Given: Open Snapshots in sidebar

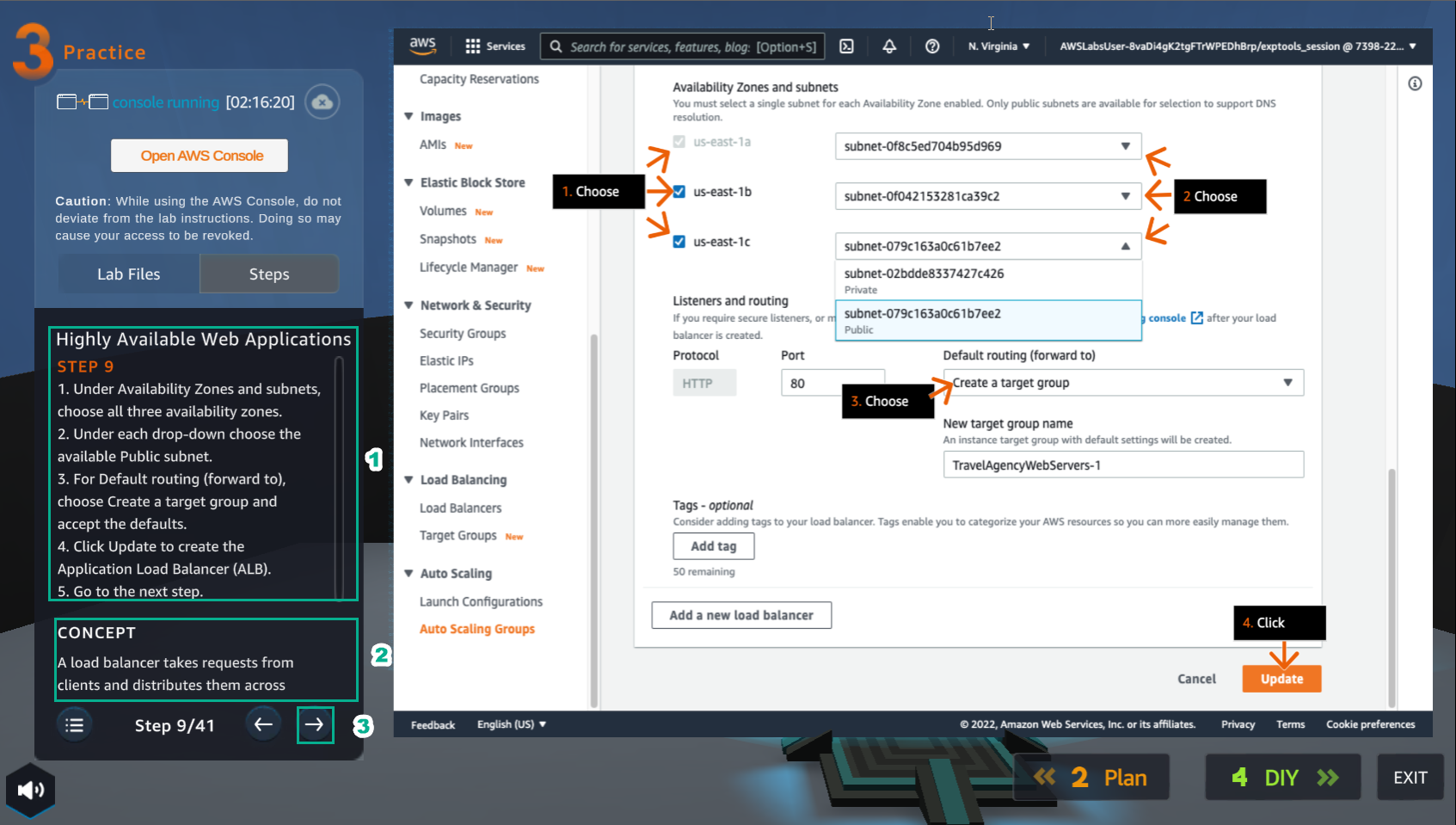Looking at the screenshot, I should click(x=448, y=239).
